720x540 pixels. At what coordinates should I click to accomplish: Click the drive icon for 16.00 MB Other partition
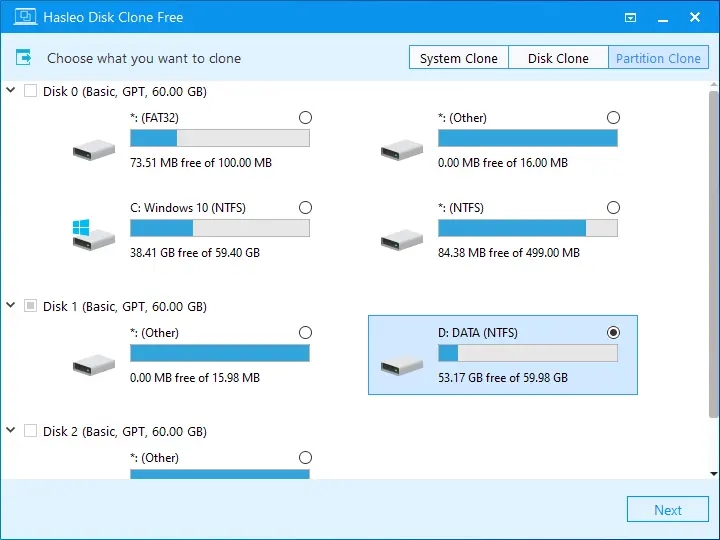[402, 150]
